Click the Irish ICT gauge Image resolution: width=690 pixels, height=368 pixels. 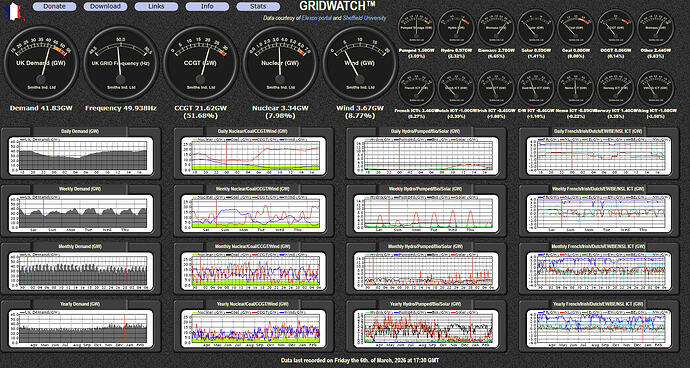(496, 88)
